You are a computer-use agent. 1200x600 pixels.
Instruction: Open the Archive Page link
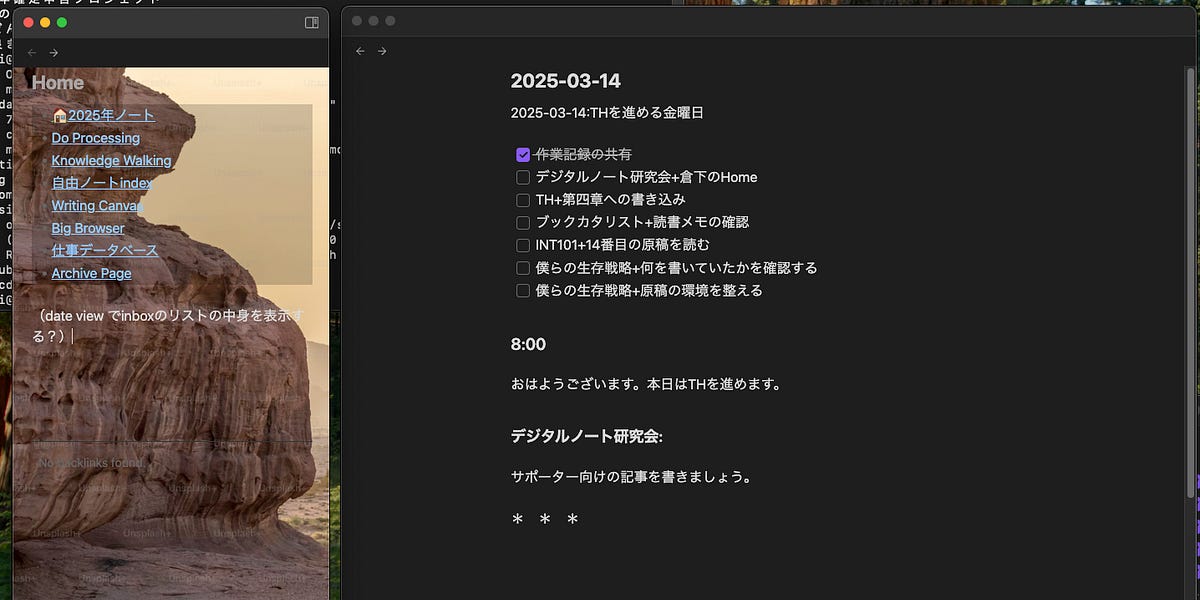point(92,274)
